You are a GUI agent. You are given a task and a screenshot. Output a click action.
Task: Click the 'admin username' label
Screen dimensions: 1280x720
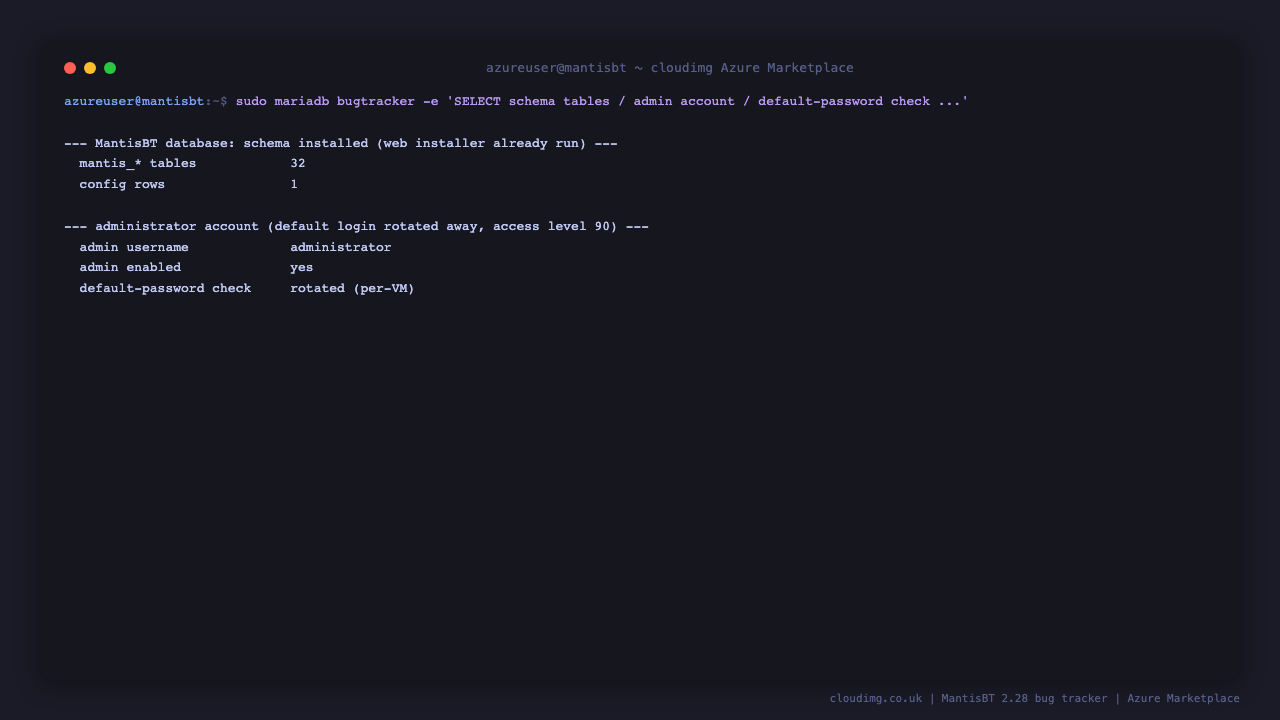tap(134, 247)
